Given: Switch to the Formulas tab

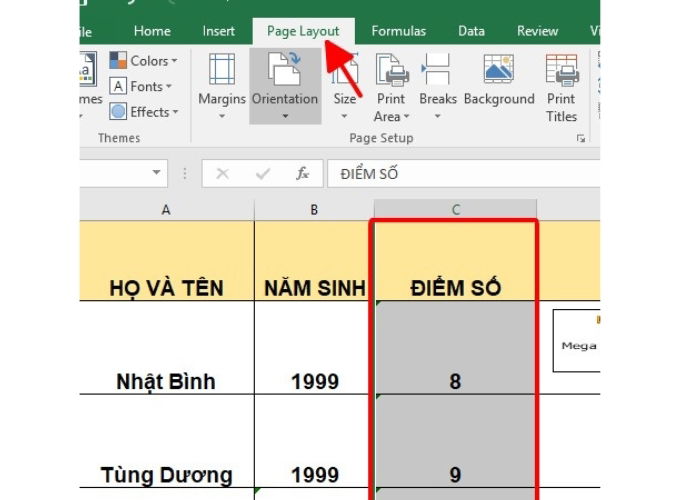Looking at the screenshot, I should (x=398, y=31).
